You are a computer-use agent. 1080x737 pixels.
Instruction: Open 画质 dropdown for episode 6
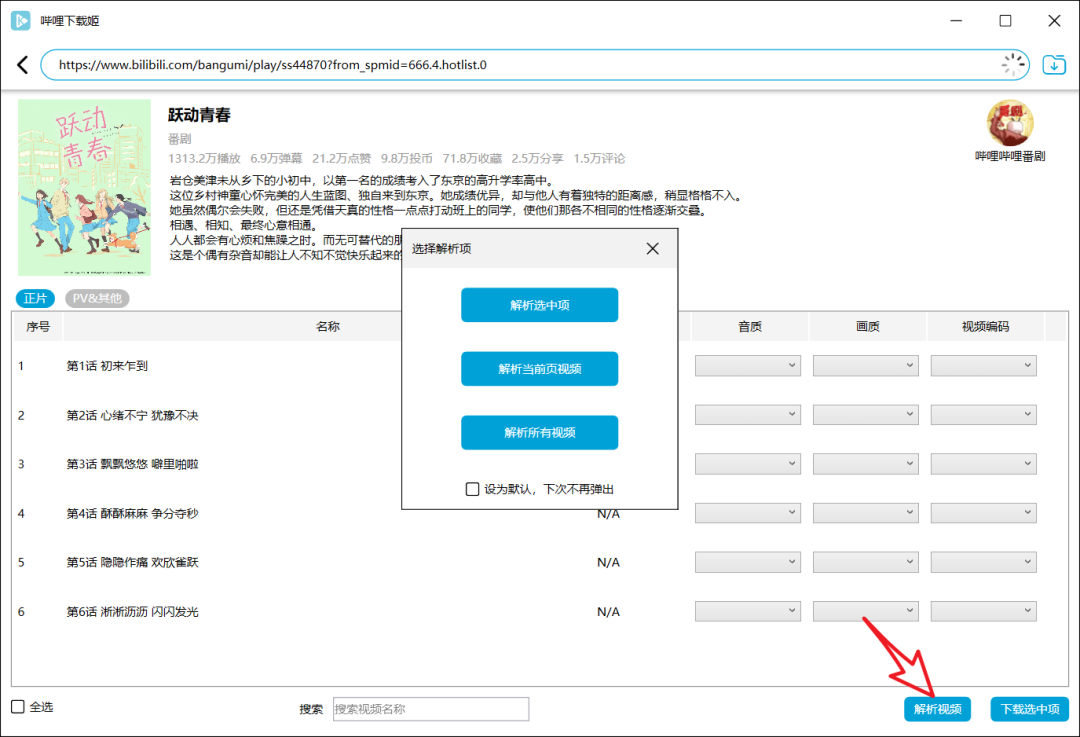pyautogui.click(x=866, y=611)
